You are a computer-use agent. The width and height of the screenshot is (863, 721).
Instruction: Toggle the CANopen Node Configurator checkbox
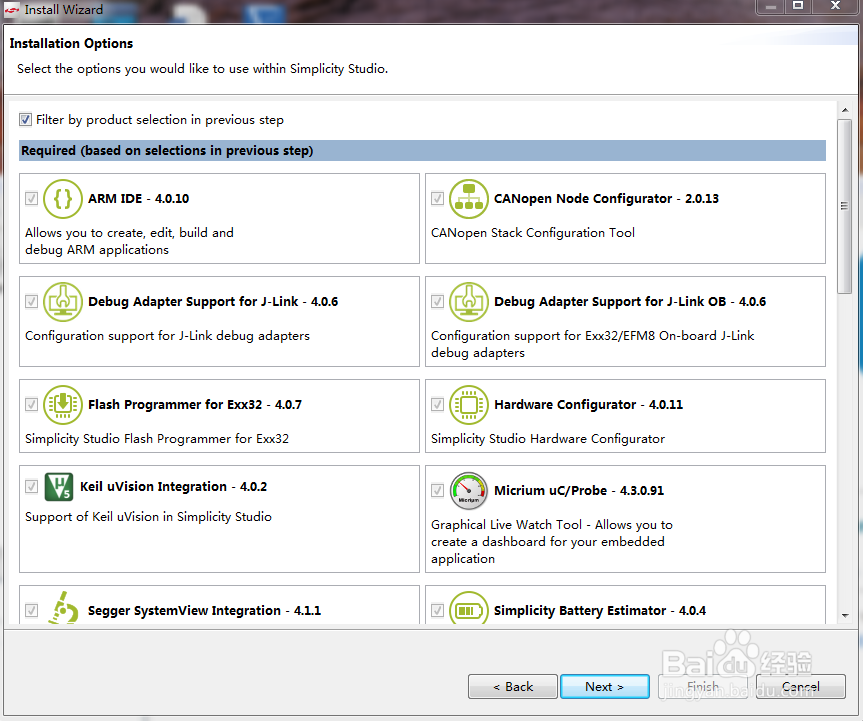[438, 198]
